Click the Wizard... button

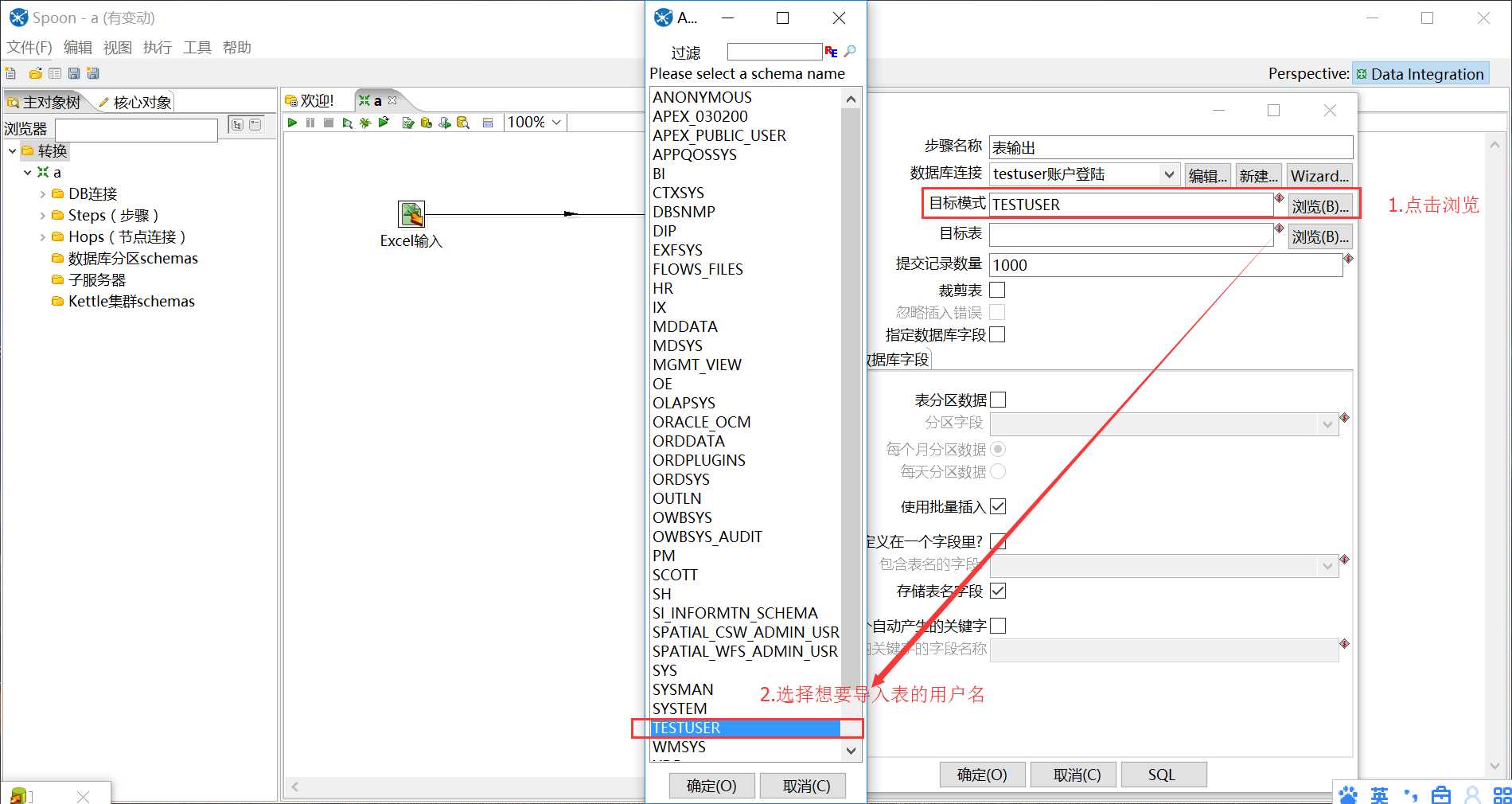[1319, 175]
